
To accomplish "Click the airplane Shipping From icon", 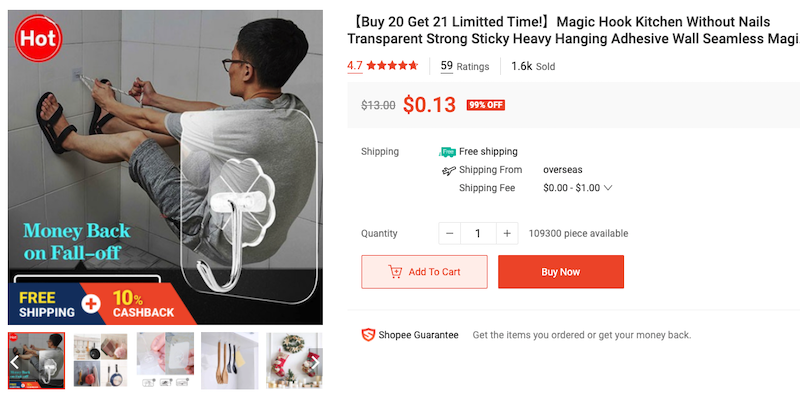I will tap(448, 170).
